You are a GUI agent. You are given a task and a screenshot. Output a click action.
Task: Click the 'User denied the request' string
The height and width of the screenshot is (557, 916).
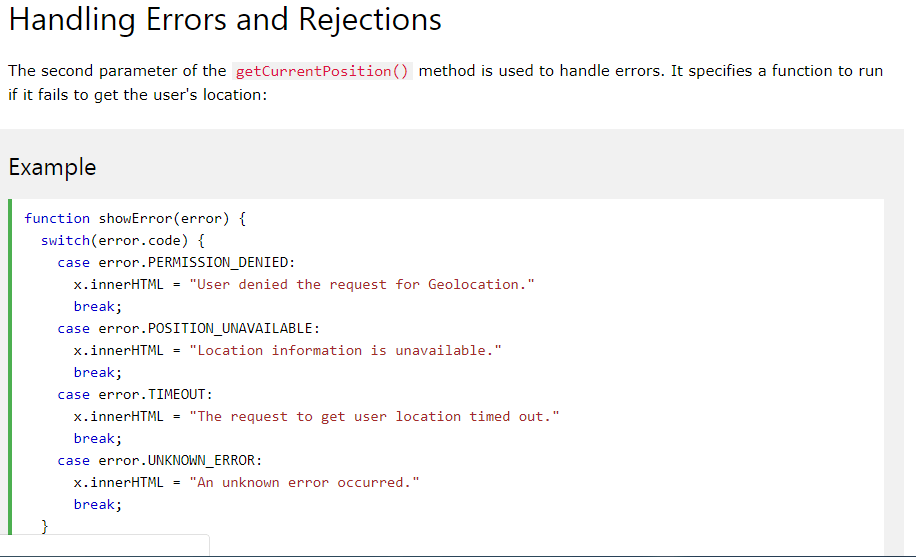pos(362,285)
